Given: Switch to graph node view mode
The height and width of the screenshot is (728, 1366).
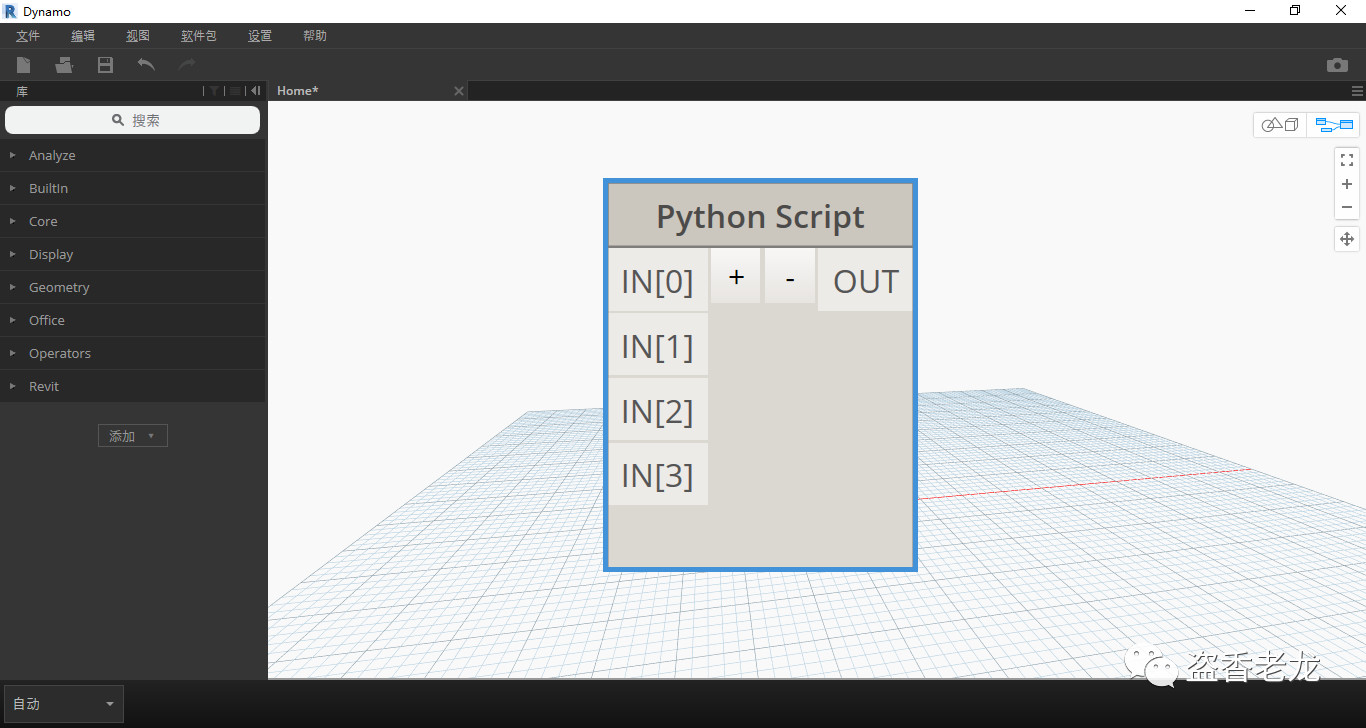Looking at the screenshot, I should pyautogui.click(x=1334, y=125).
